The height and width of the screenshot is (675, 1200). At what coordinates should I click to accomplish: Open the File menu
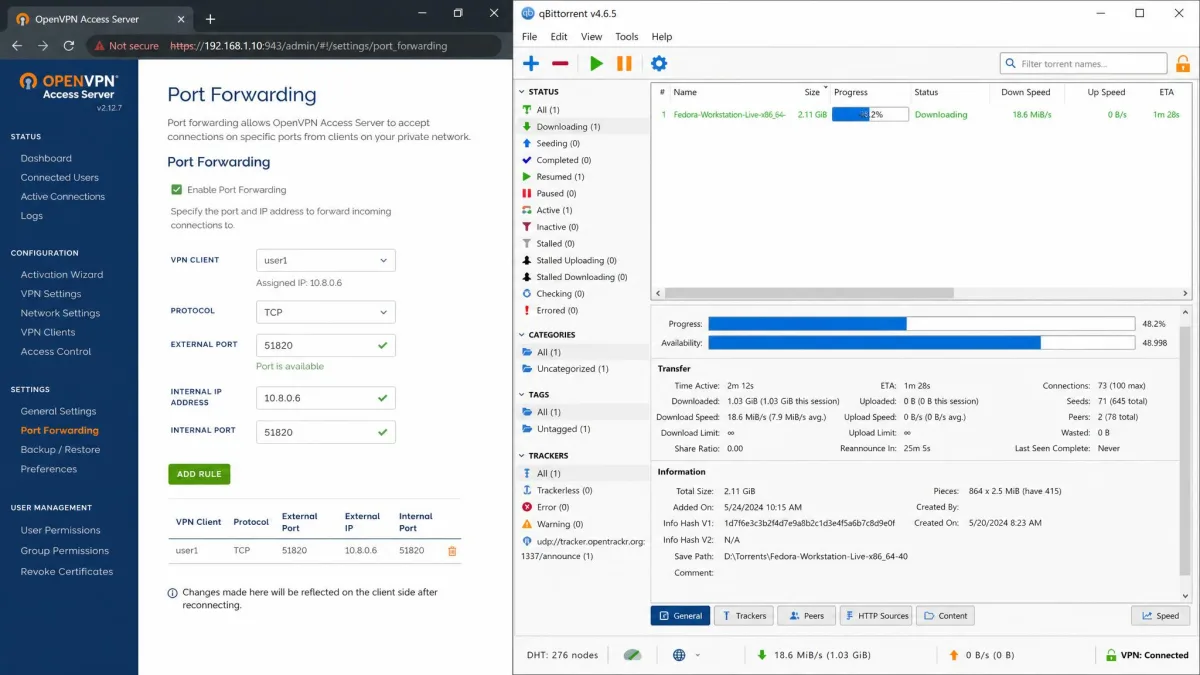tap(530, 37)
